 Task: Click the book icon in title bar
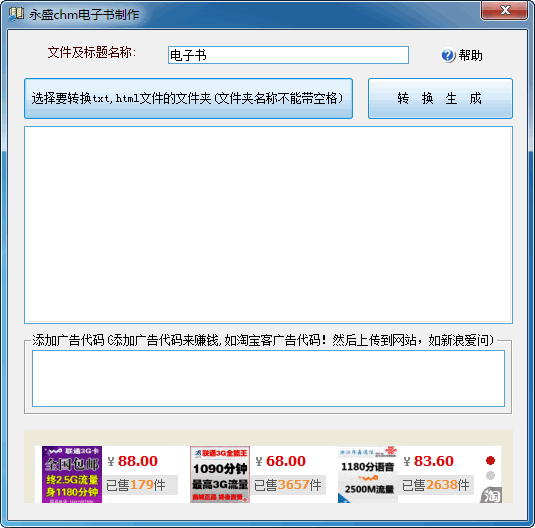point(16,14)
